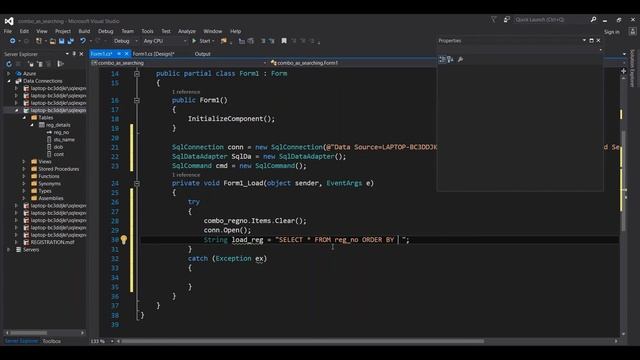Click the notifications flag icon

pos(493,20)
